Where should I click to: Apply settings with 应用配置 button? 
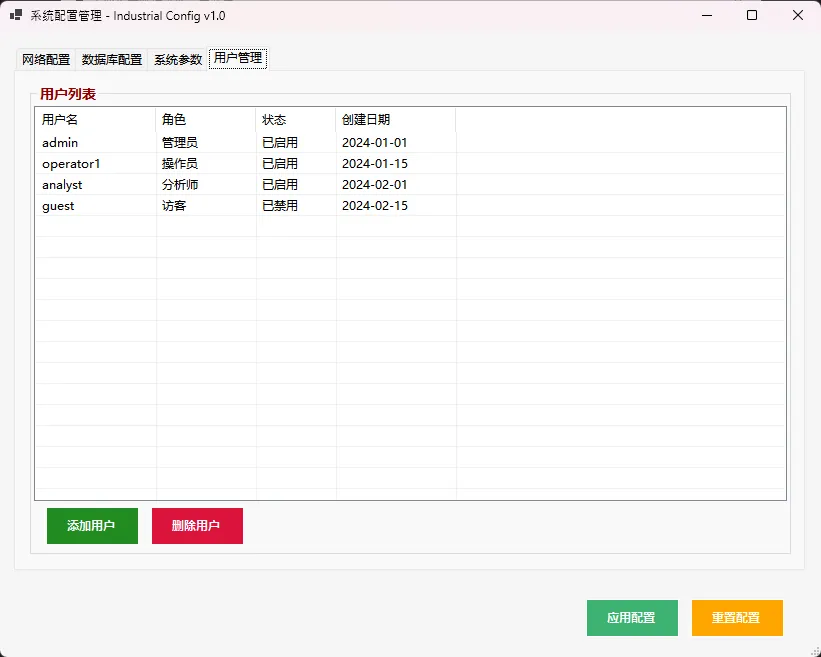point(632,618)
